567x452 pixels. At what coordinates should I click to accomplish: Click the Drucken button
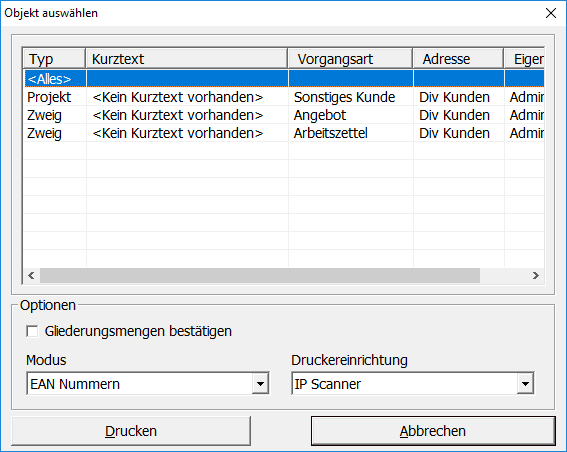[131, 431]
